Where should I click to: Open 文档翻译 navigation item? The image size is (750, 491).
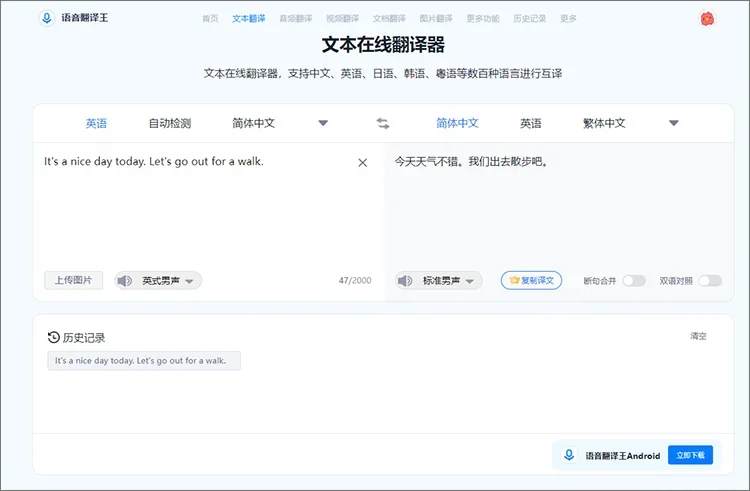(389, 19)
